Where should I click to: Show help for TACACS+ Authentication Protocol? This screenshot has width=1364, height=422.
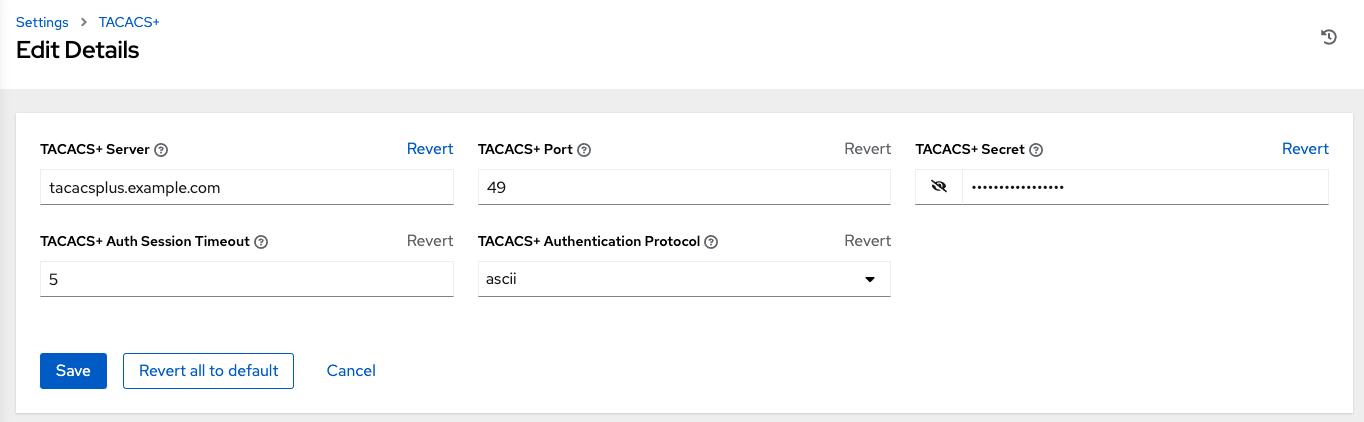point(711,242)
